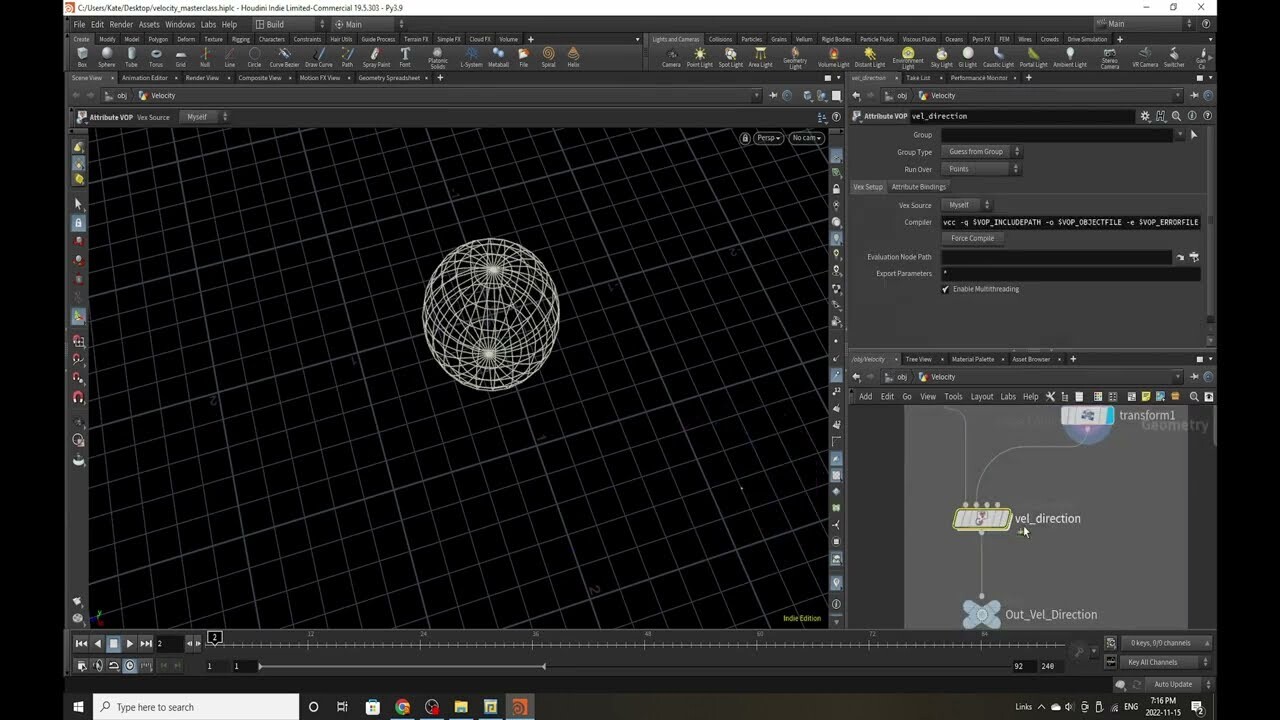Image resolution: width=1280 pixels, height=720 pixels.
Task: Click the vel_direction node in the network editor
Action: [982, 518]
